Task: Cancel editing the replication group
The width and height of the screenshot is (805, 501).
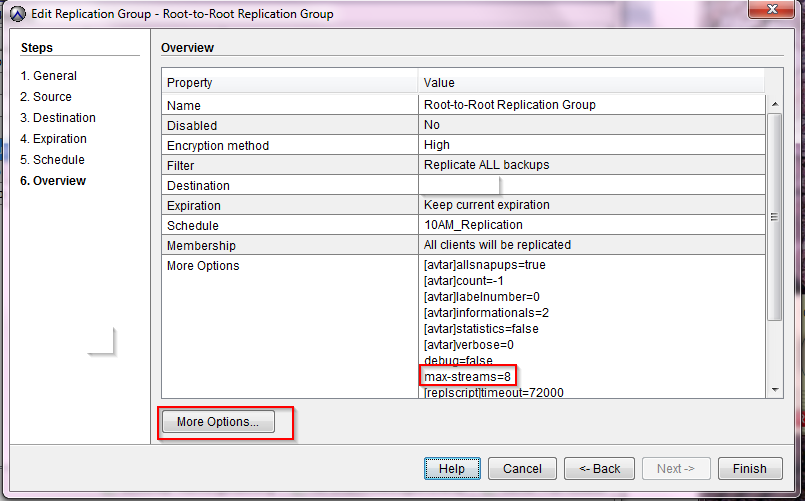Action: click(522, 469)
